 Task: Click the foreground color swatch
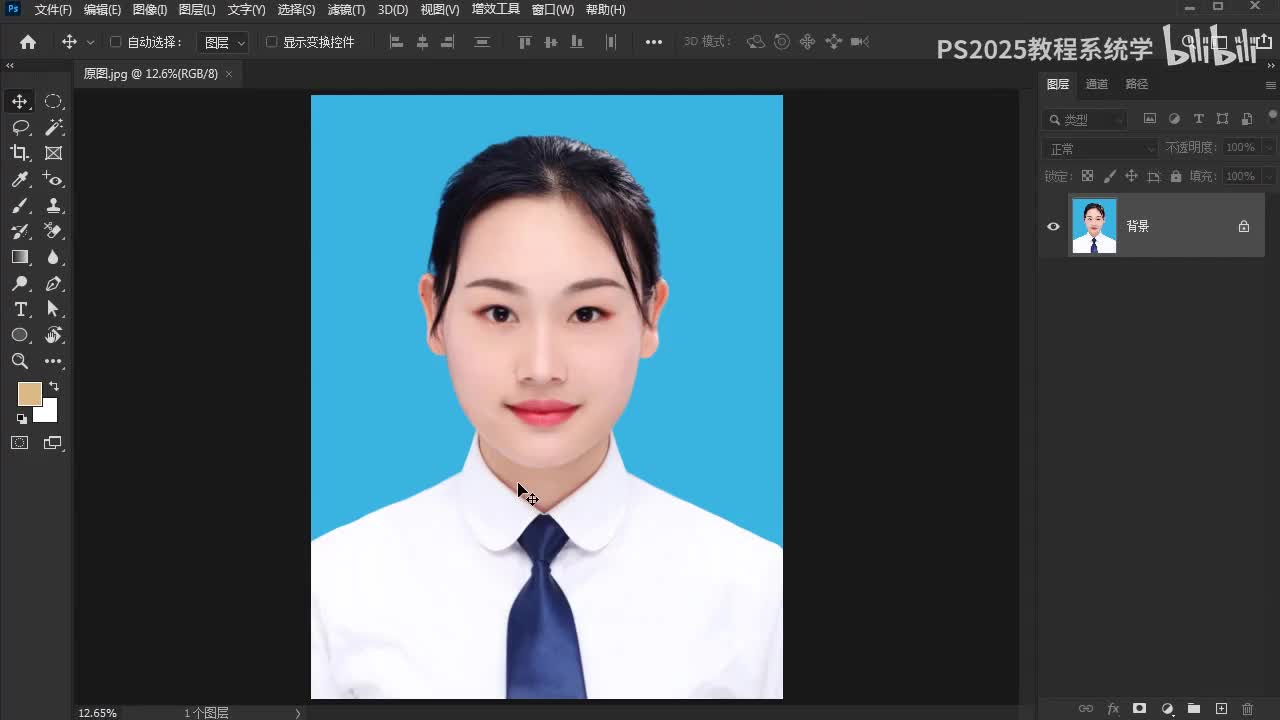(x=29, y=394)
